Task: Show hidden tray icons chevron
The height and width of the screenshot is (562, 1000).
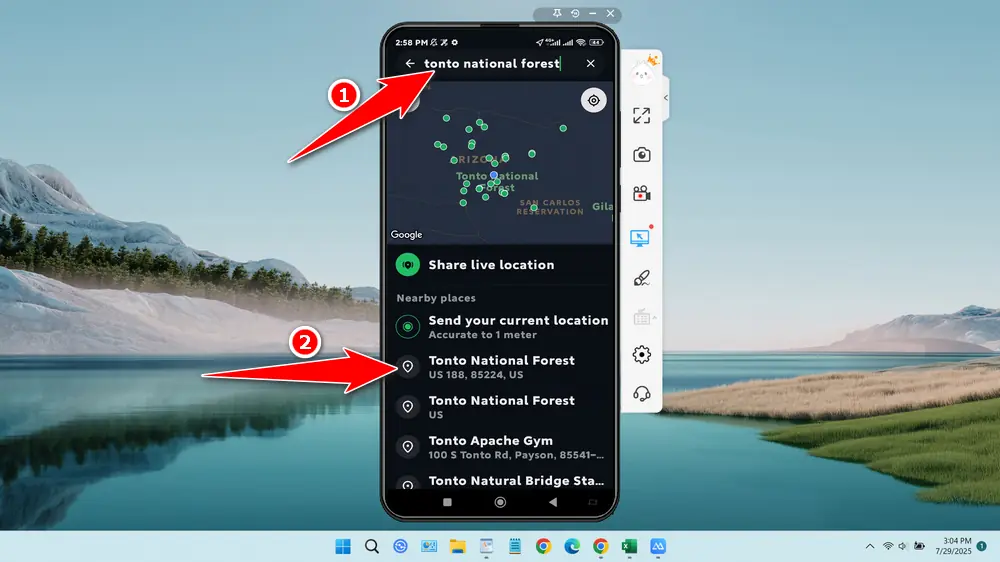Action: [870, 546]
